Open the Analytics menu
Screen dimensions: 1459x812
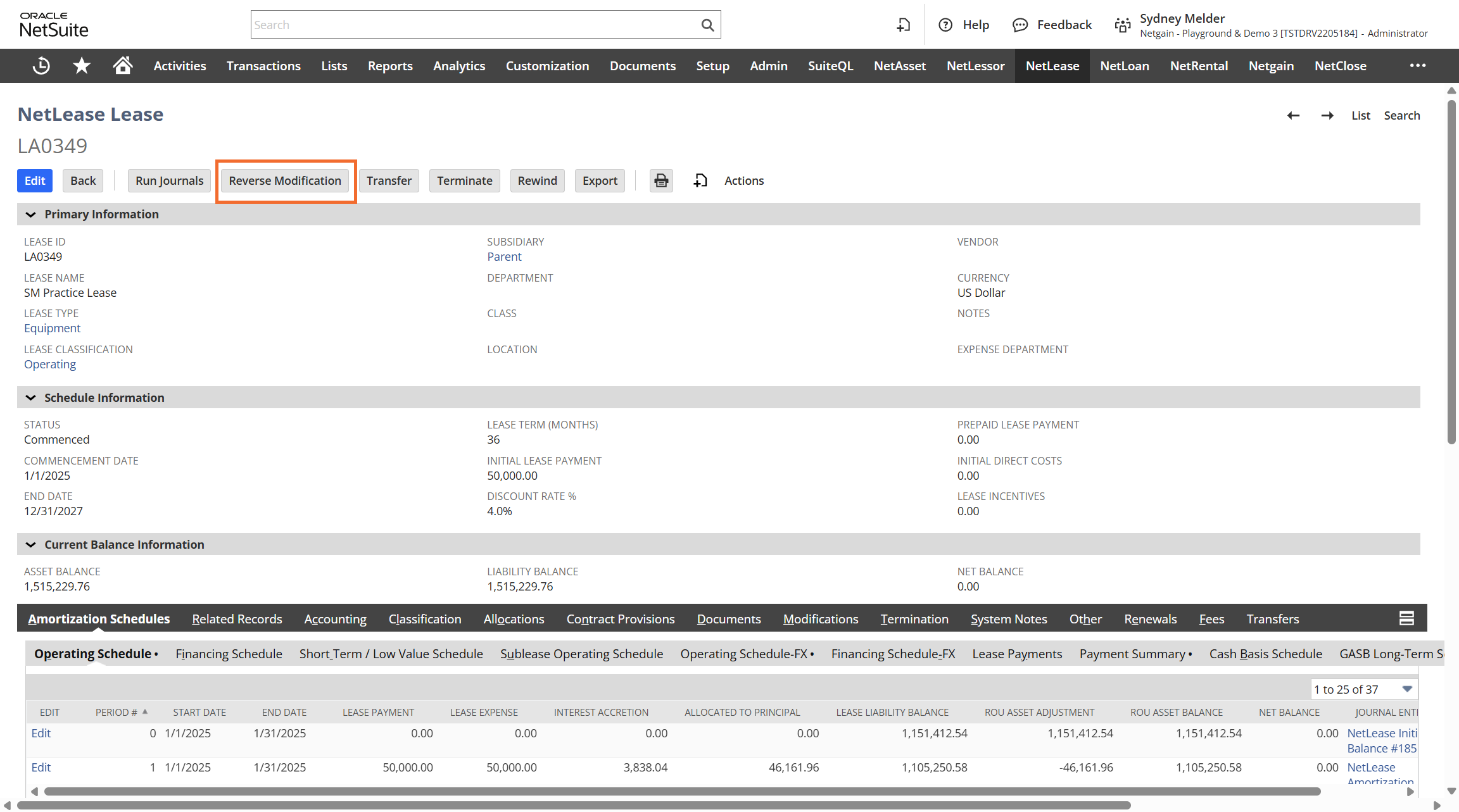(459, 66)
